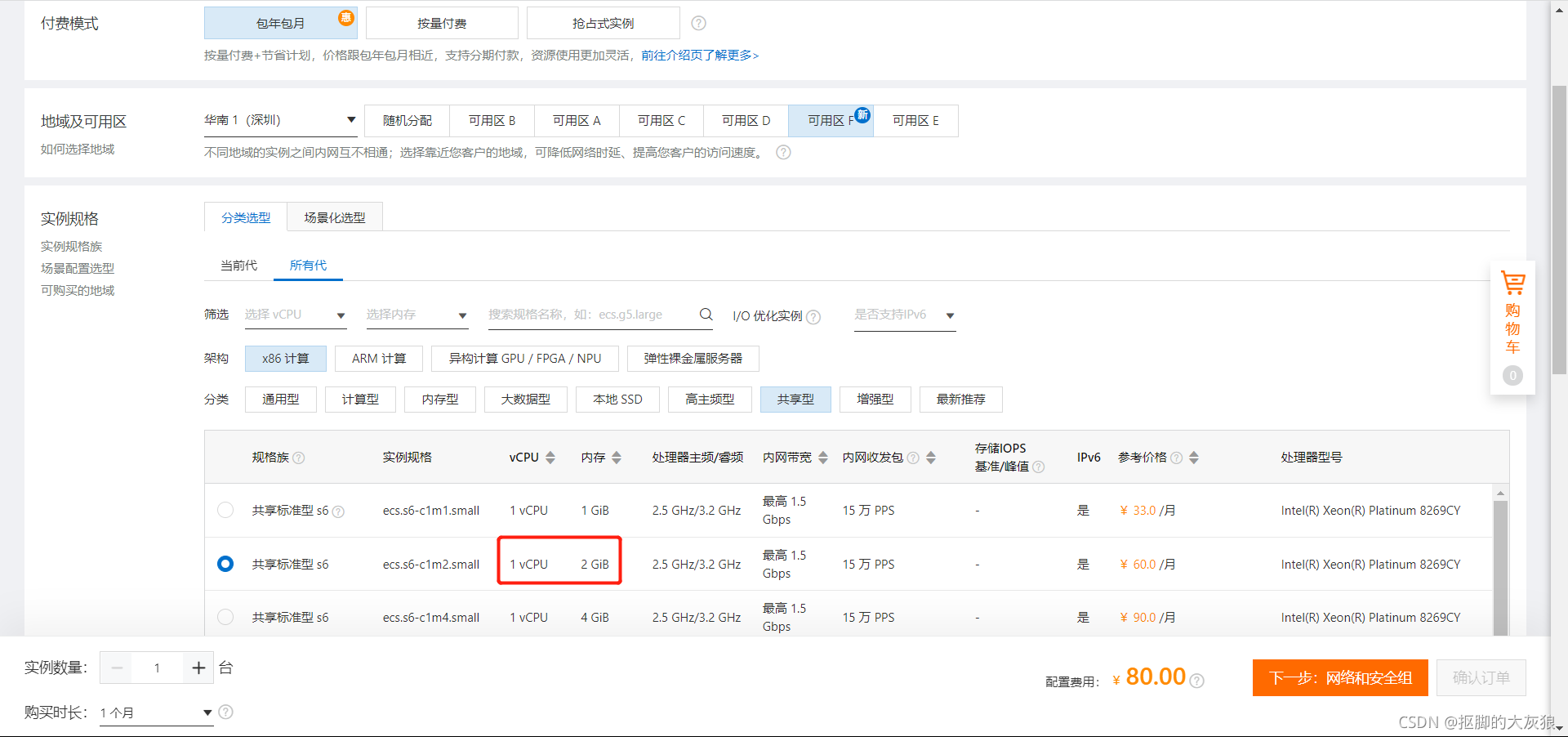The width and height of the screenshot is (1568, 737).
Task: Filter by 共享型 category
Action: tap(795, 400)
